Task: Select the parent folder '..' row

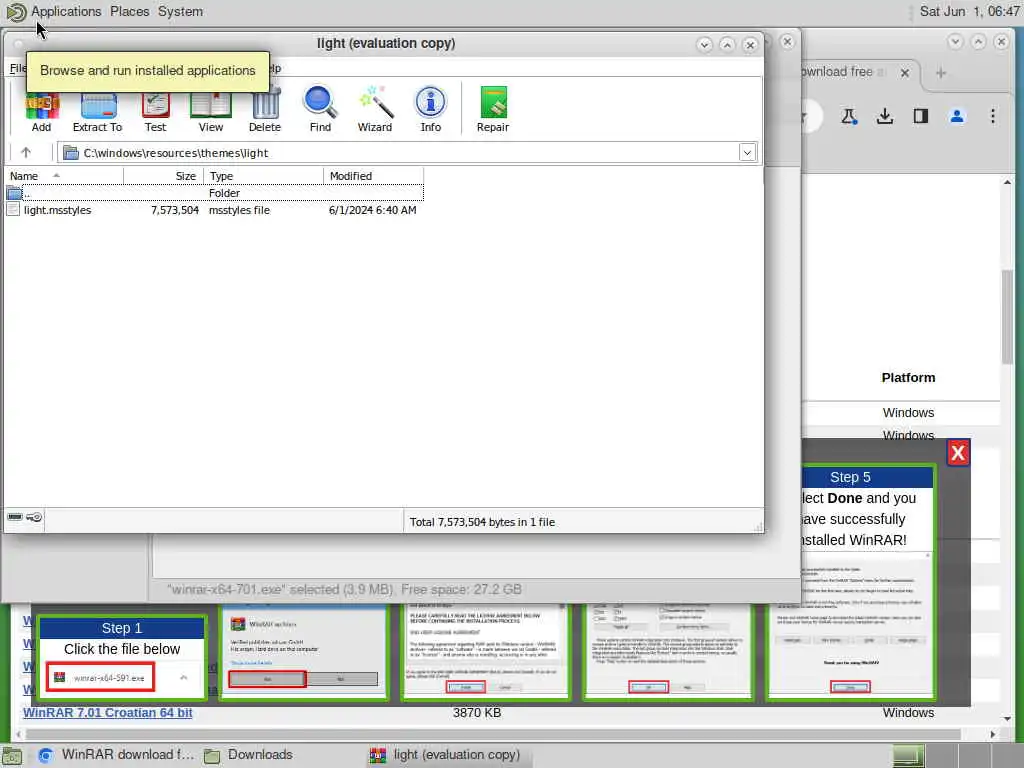Action: (214, 193)
